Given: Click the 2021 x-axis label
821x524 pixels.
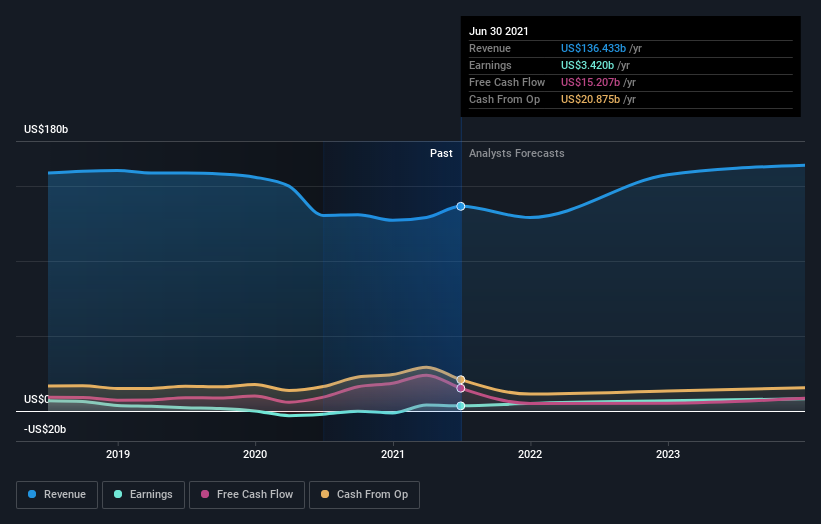Looking at the screenshot, I should click(393, 454).
